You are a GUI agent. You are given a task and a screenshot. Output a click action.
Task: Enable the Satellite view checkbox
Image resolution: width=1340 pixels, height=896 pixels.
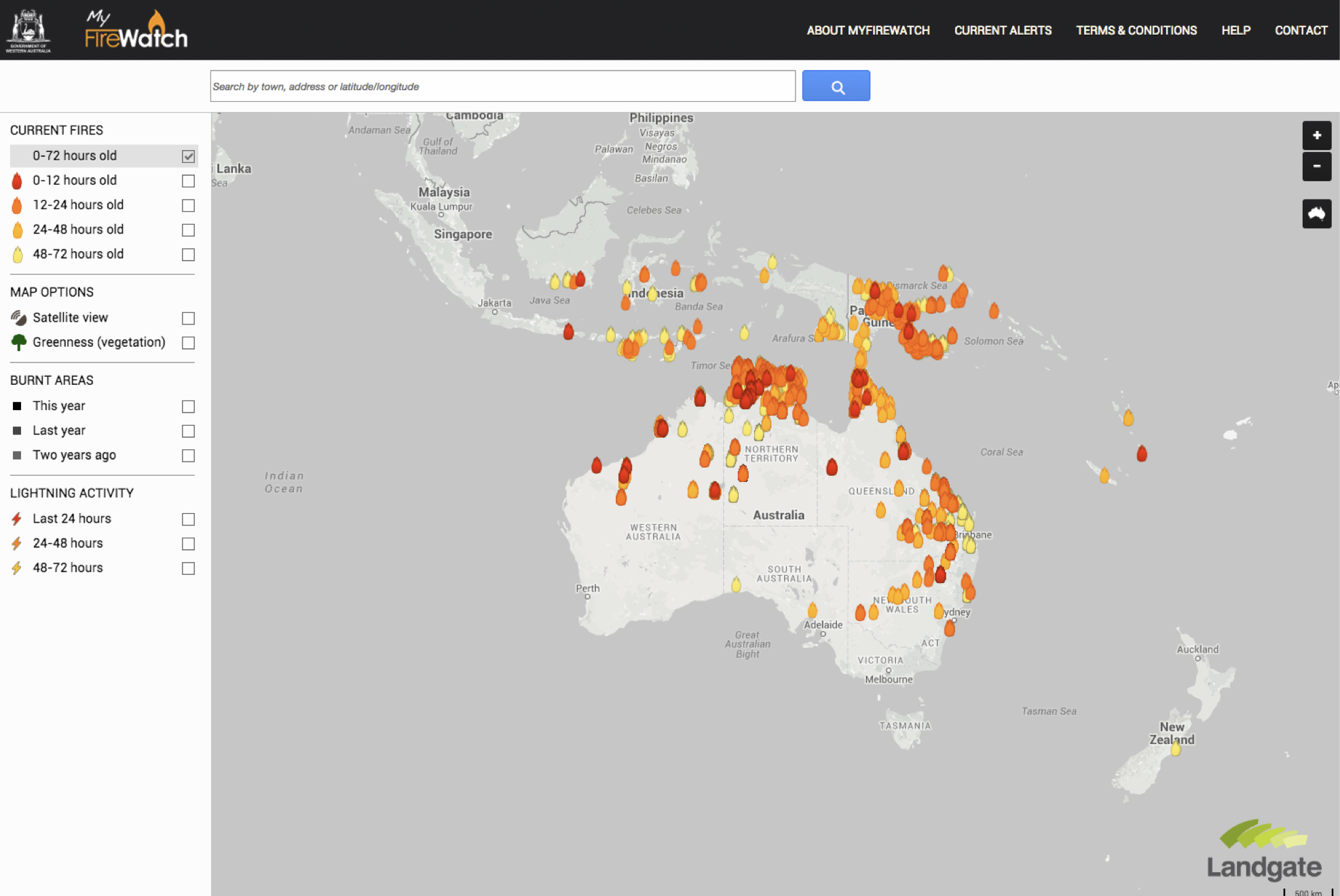click(188, 318)
